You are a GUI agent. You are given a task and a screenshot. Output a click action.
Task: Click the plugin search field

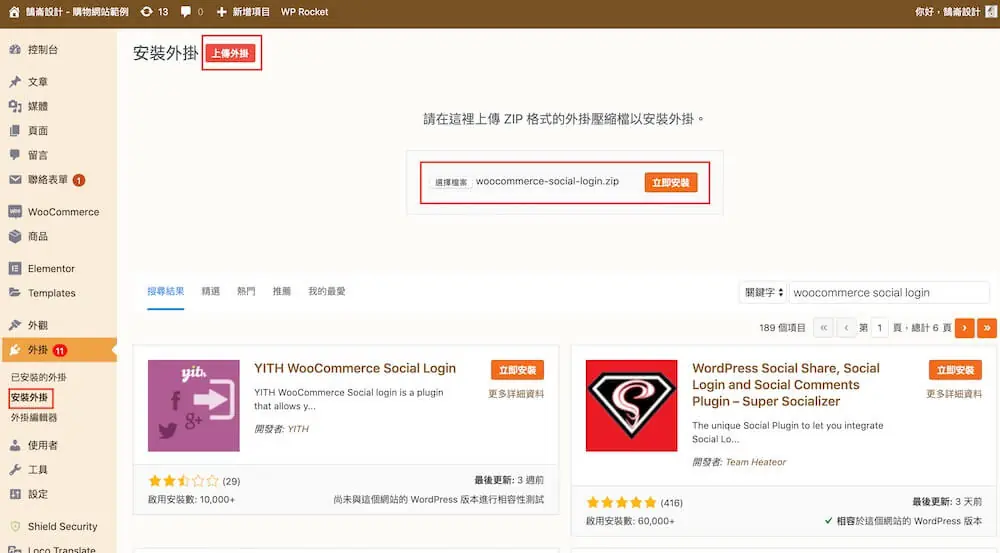889,292
